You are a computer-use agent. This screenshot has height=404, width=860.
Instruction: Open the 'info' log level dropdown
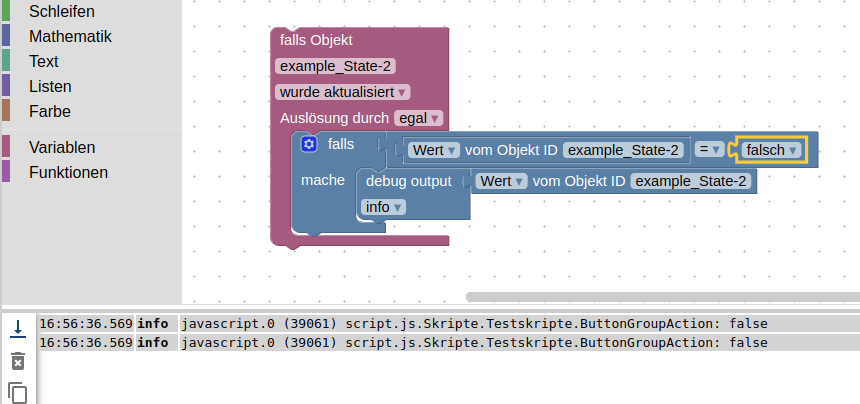coord(384,207)
